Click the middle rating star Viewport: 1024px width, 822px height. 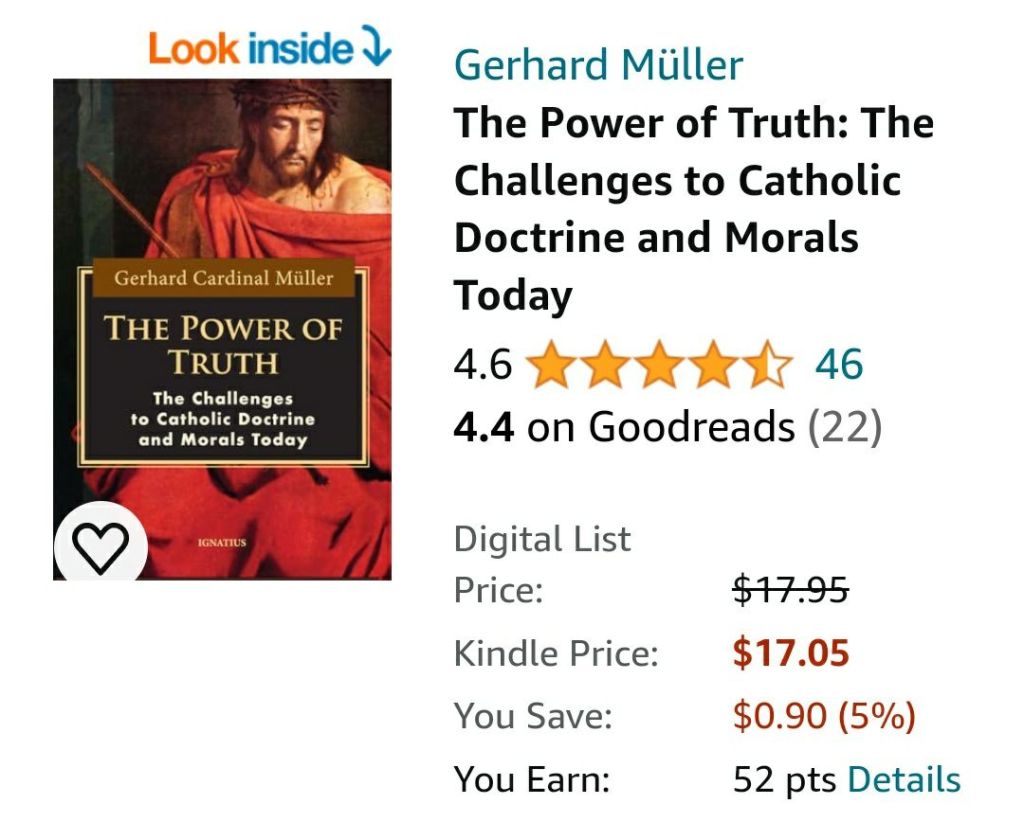click(x=659, y=365)
